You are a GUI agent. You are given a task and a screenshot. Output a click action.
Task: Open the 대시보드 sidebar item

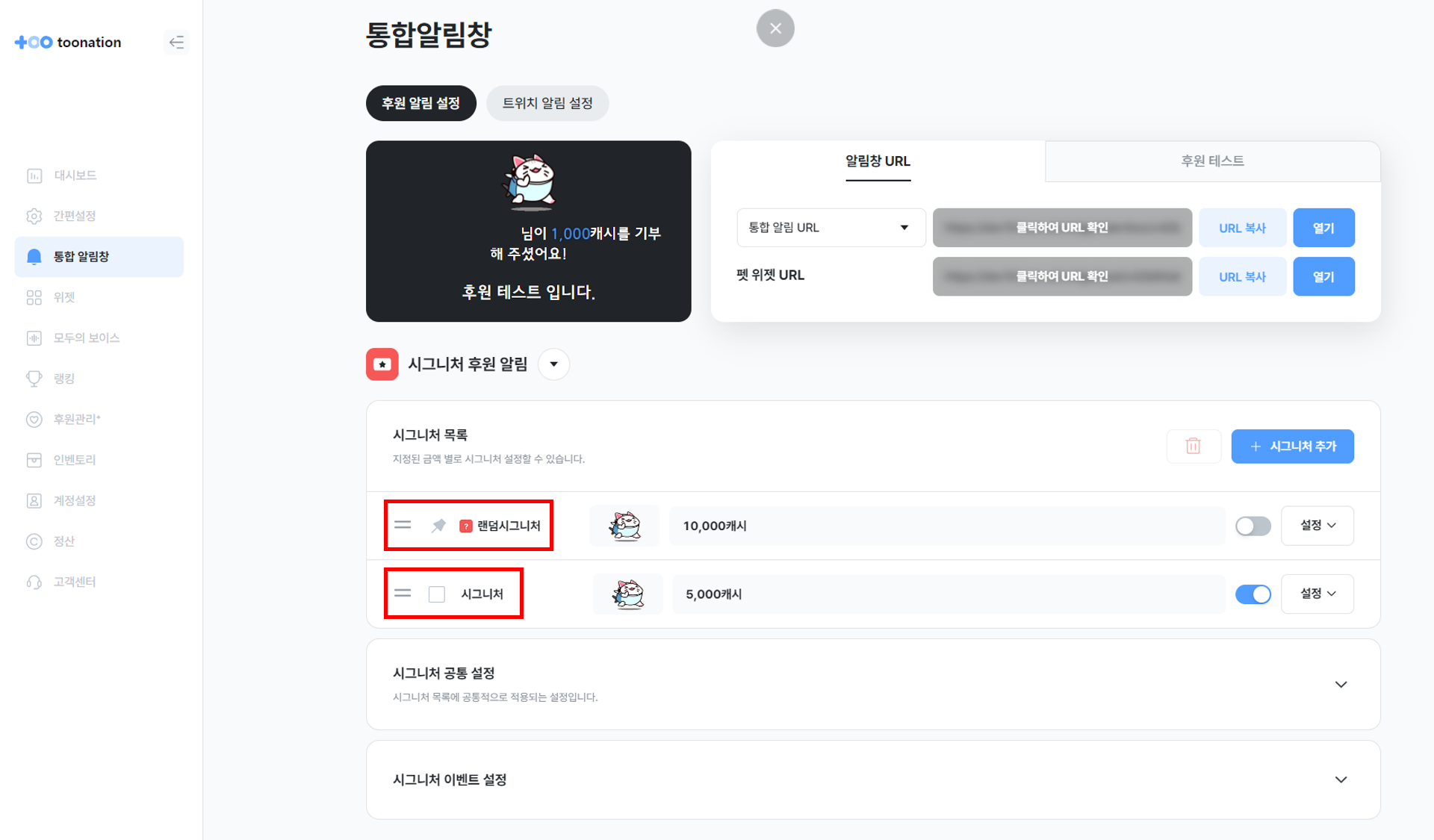click(99, 175)
